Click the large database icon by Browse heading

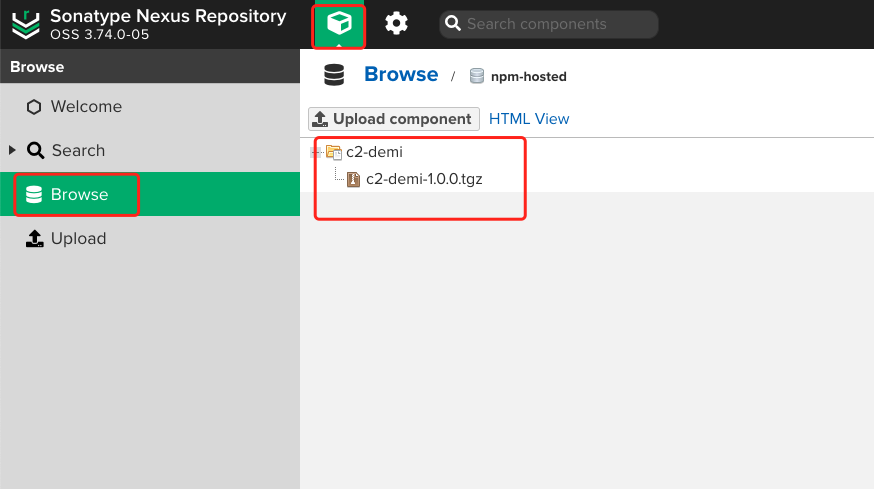334,75
